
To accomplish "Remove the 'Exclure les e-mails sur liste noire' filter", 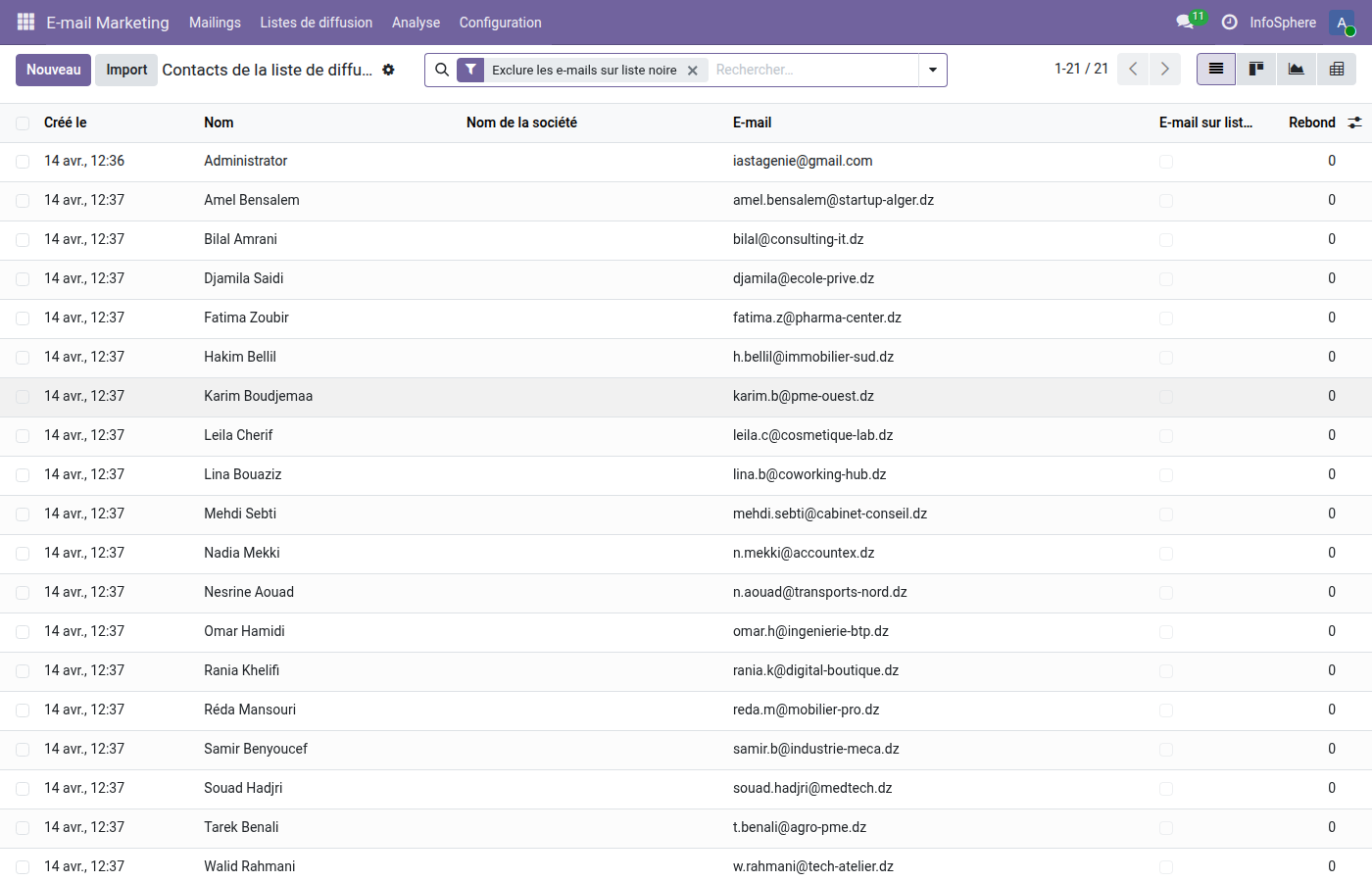I will (693, 70).
